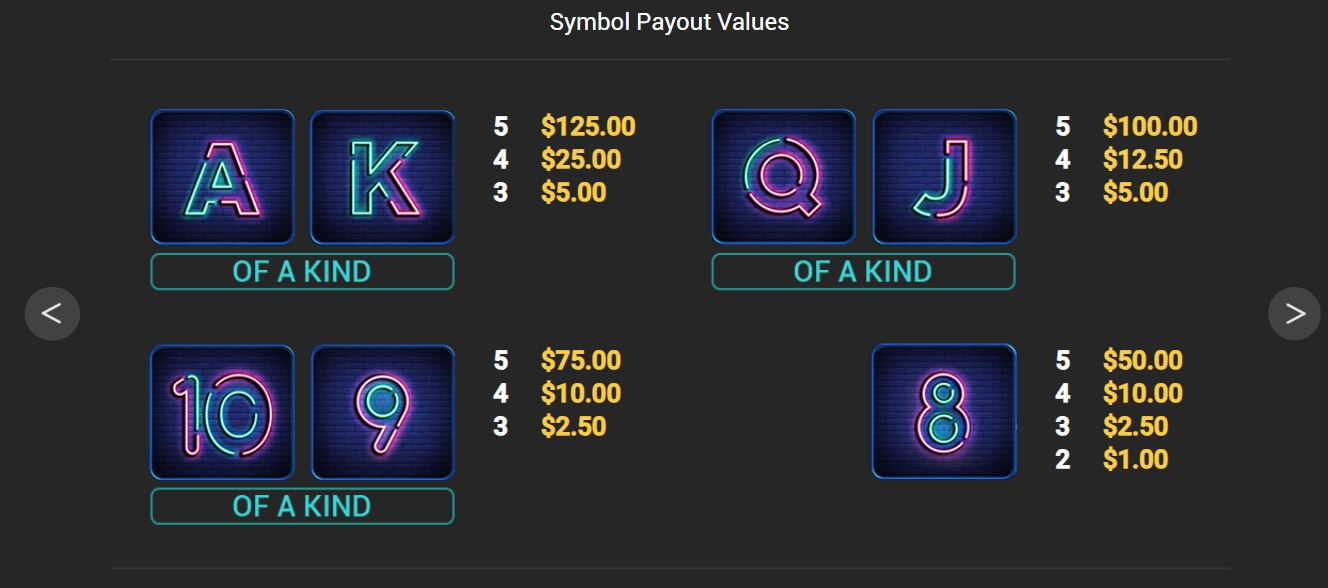Click the neon 10 symbol icon
Screen dimensions: 1328x588
pyautogui.click(x=222, y=412)
